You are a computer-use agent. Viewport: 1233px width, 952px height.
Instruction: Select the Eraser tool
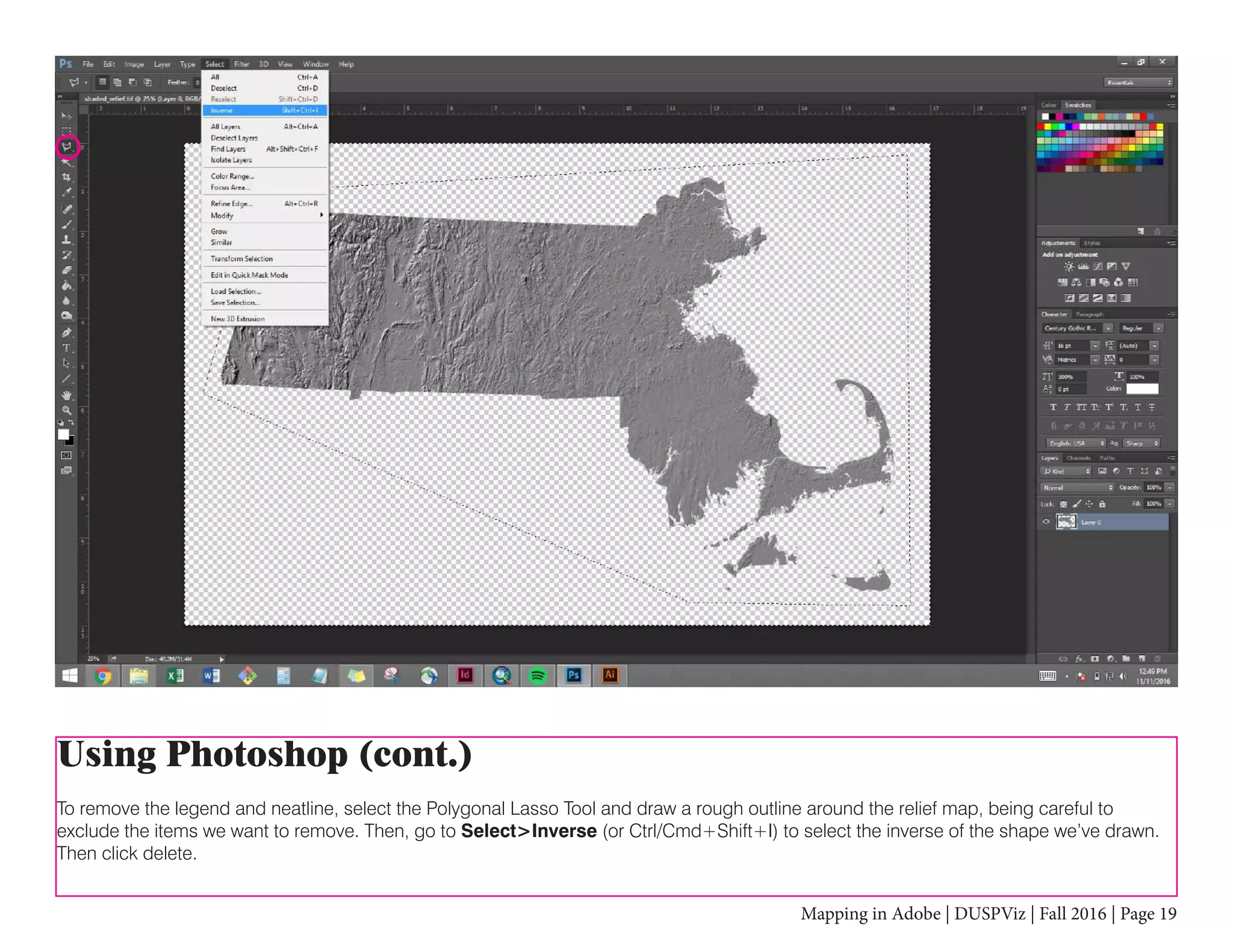click(66, 270)
